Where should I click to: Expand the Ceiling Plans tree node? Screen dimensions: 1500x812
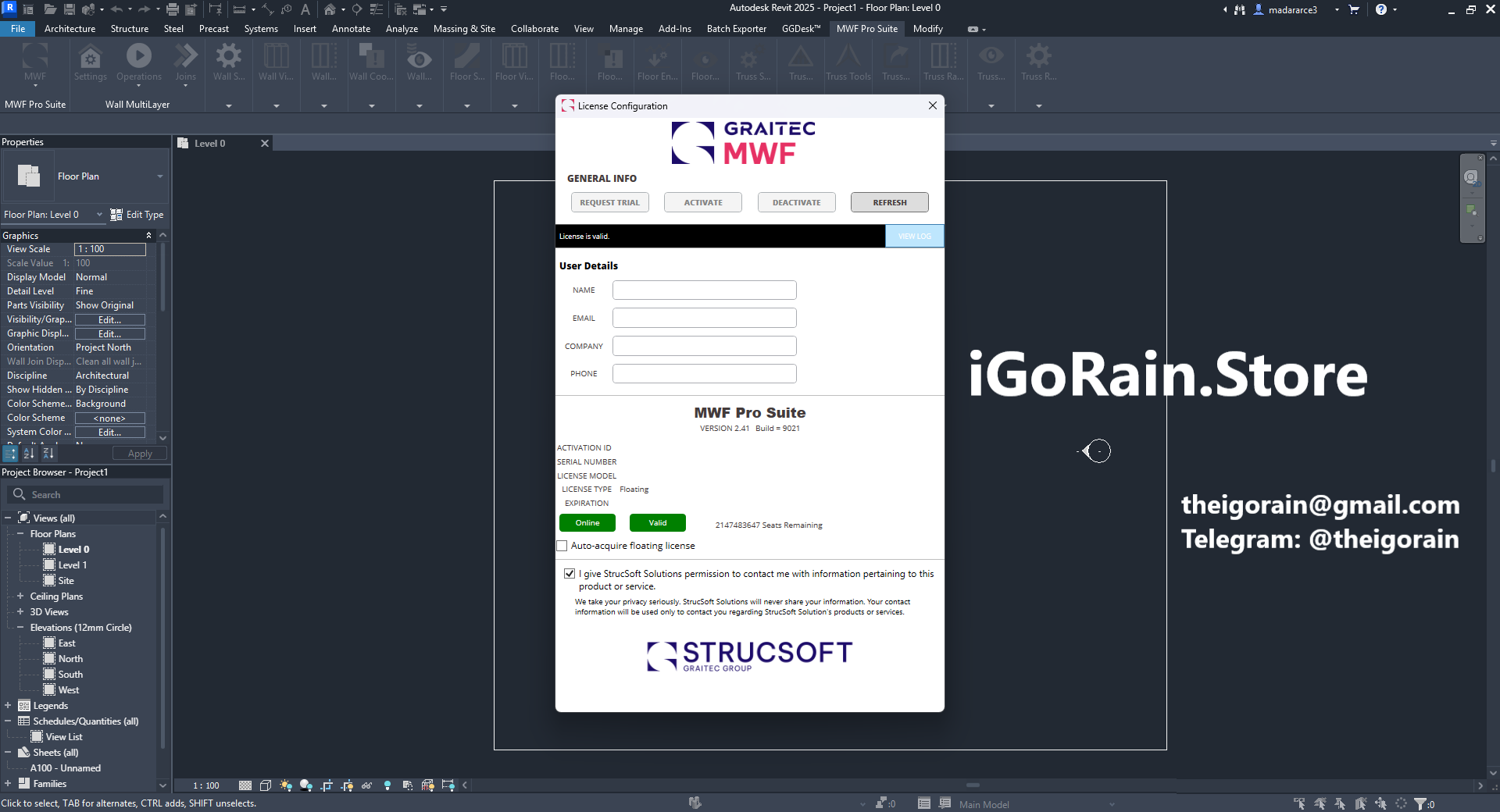click(20, 596)
